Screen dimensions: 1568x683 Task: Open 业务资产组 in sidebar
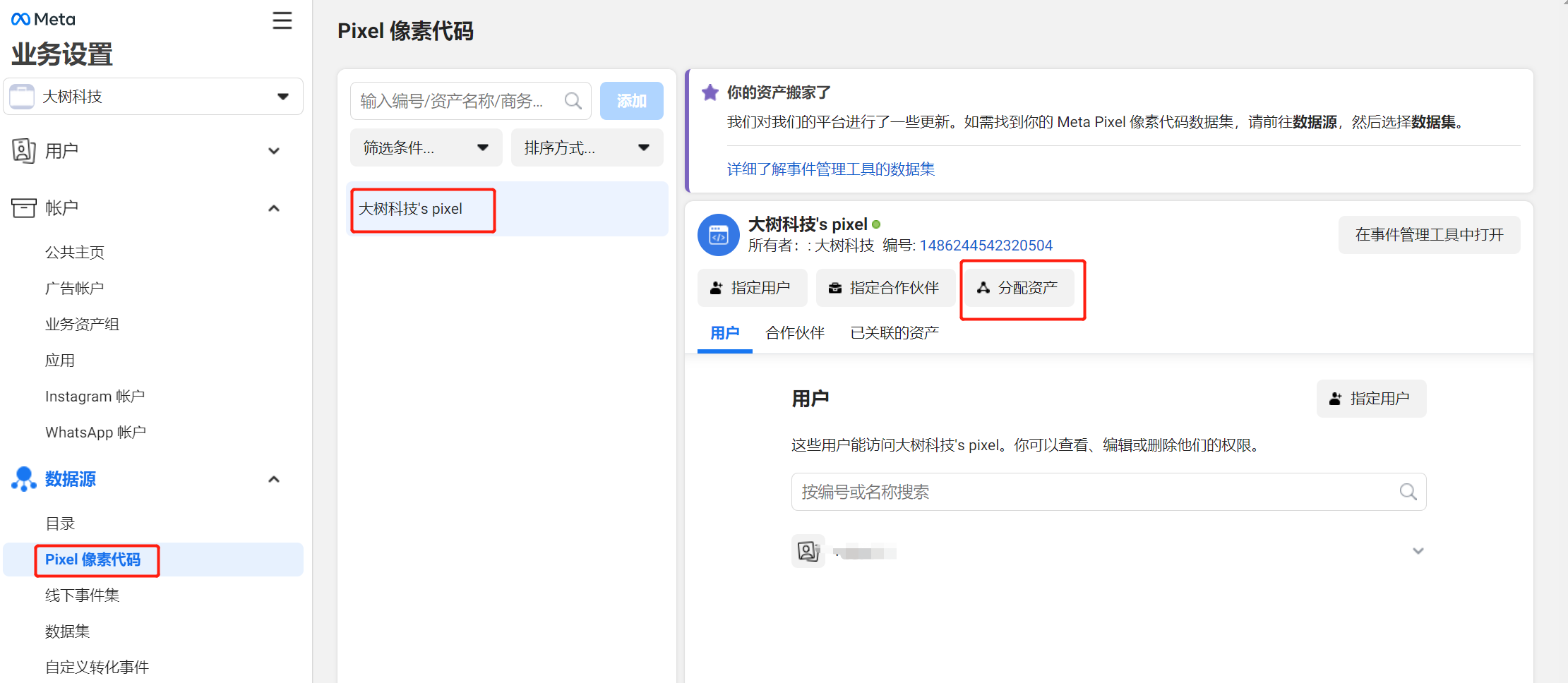coord(83,324)
